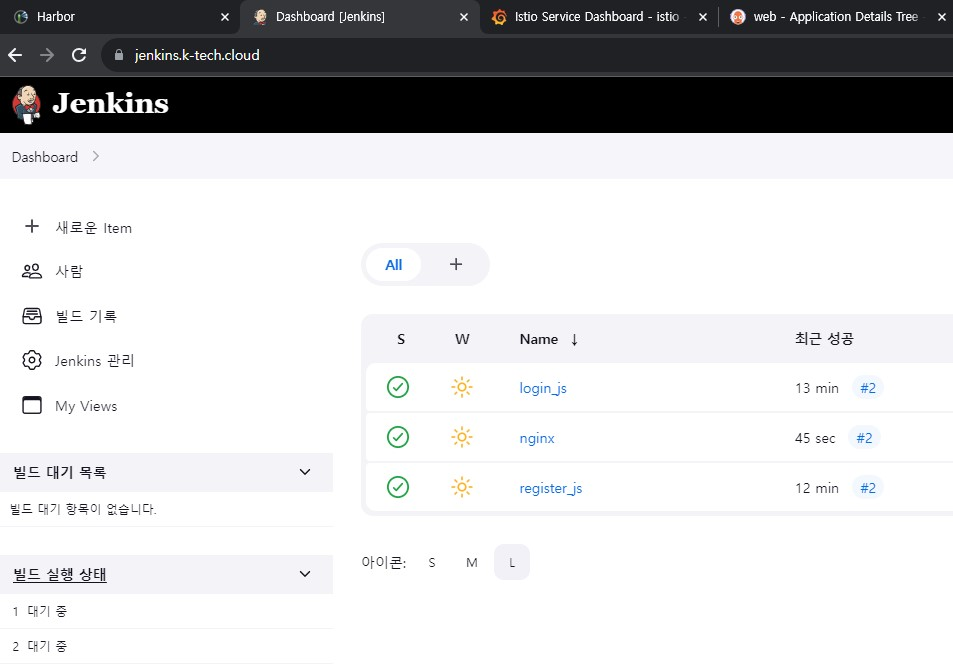
Task: Click the Jenkins butler logo
Action: 27,105
